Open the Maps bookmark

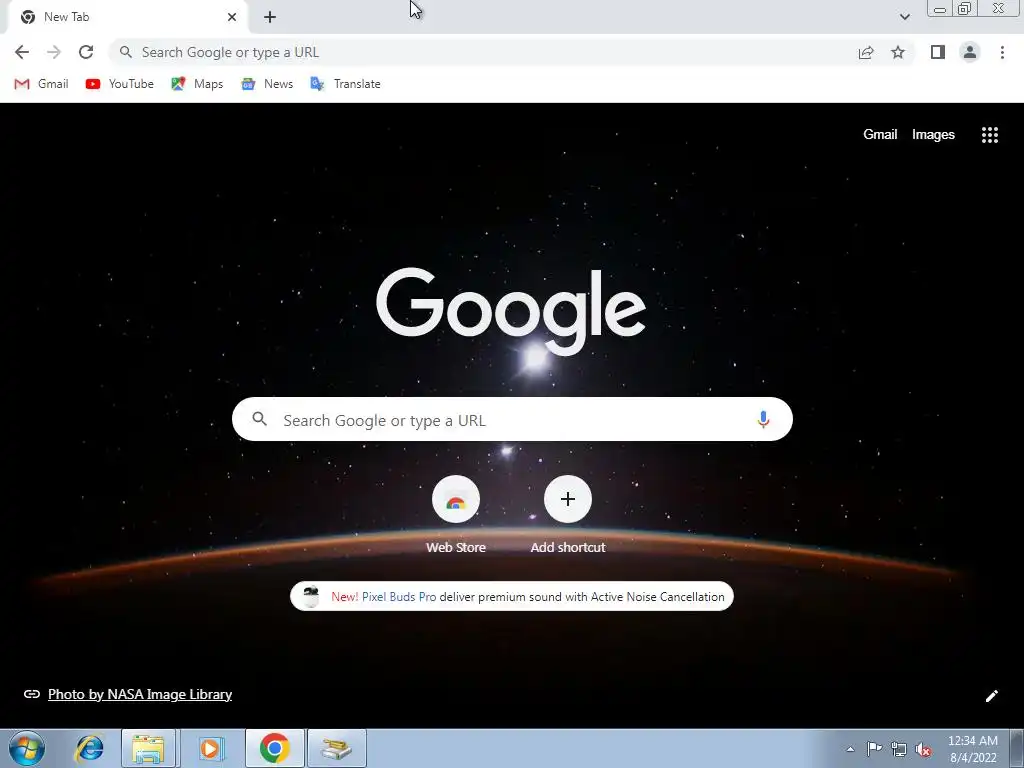197,84
